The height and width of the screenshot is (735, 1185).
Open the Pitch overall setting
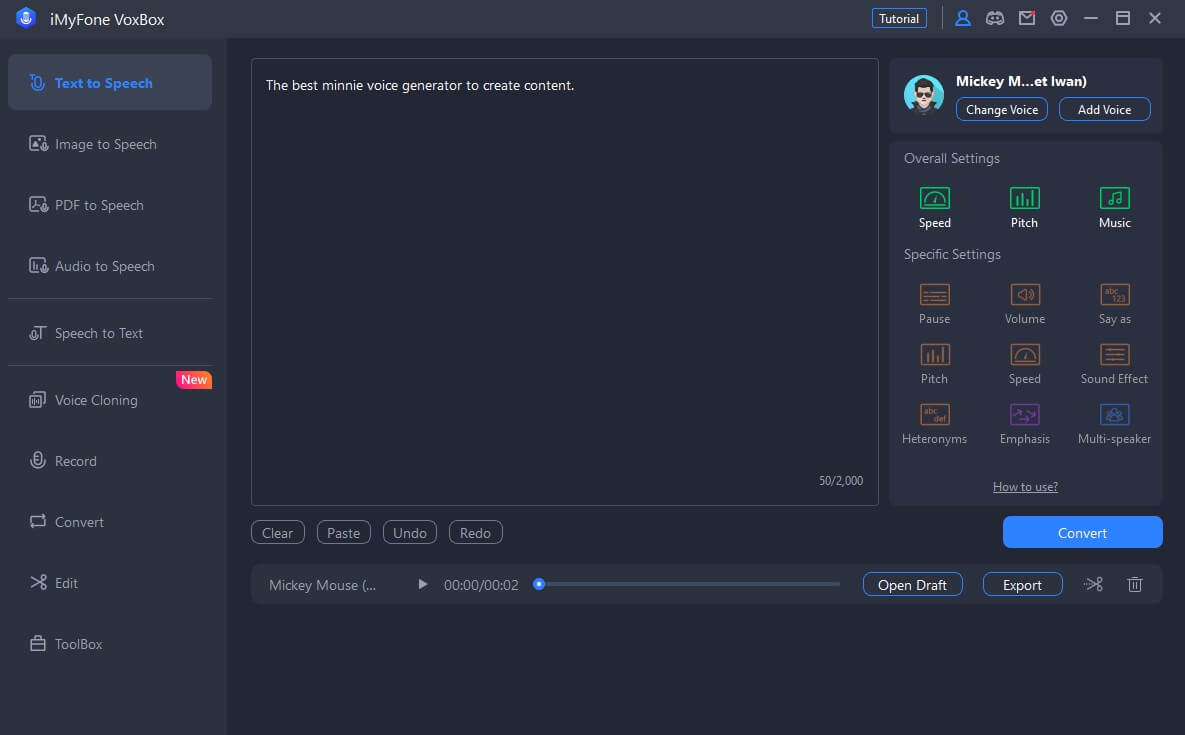pyautogui.click(x=1024, y=207)
